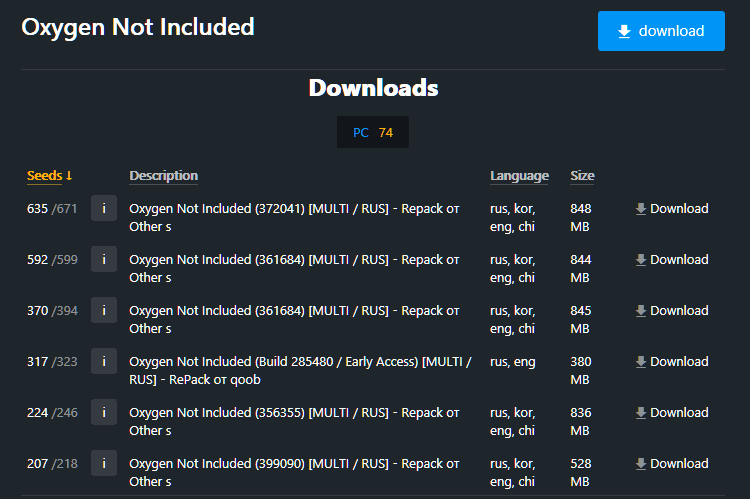
Task: Click the Oxygen Not Included page title
Action: pos(138,28)
